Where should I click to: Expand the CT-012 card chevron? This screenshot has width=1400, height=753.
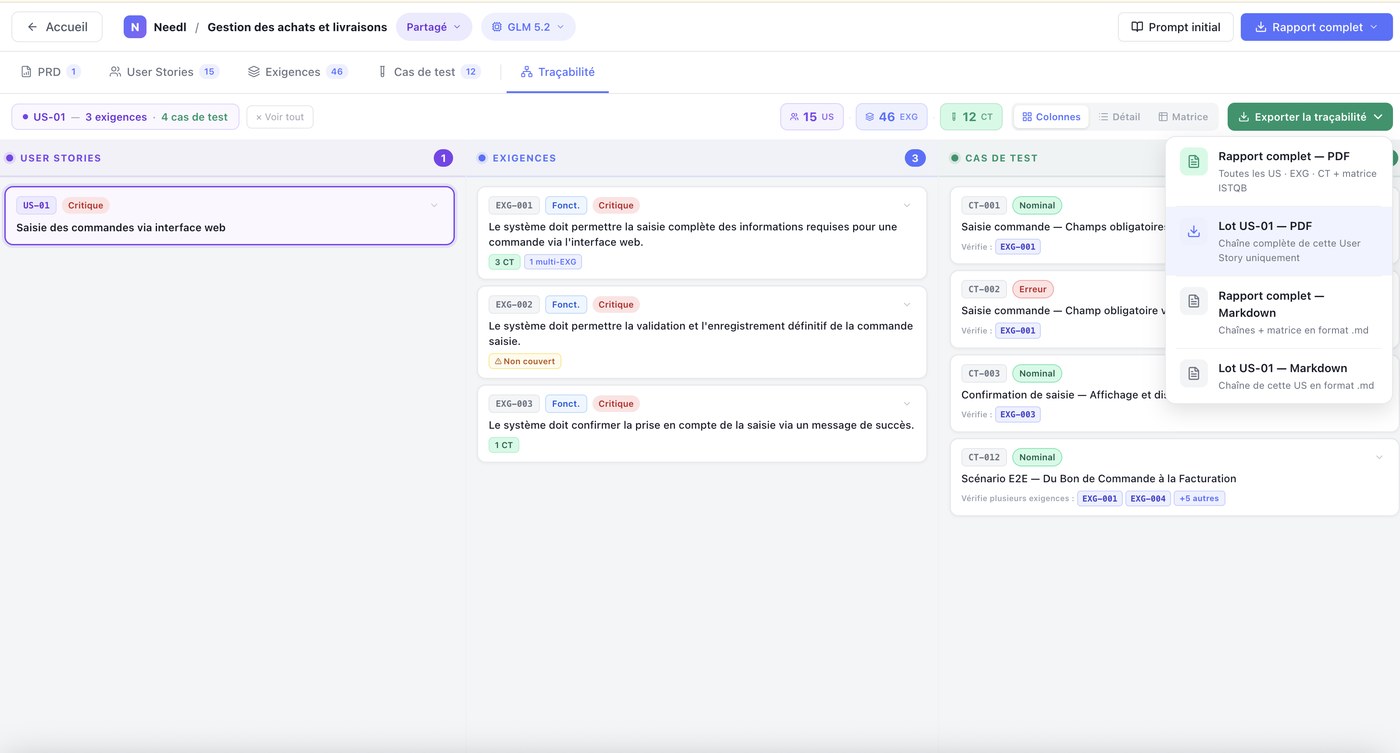[1379, 457]
